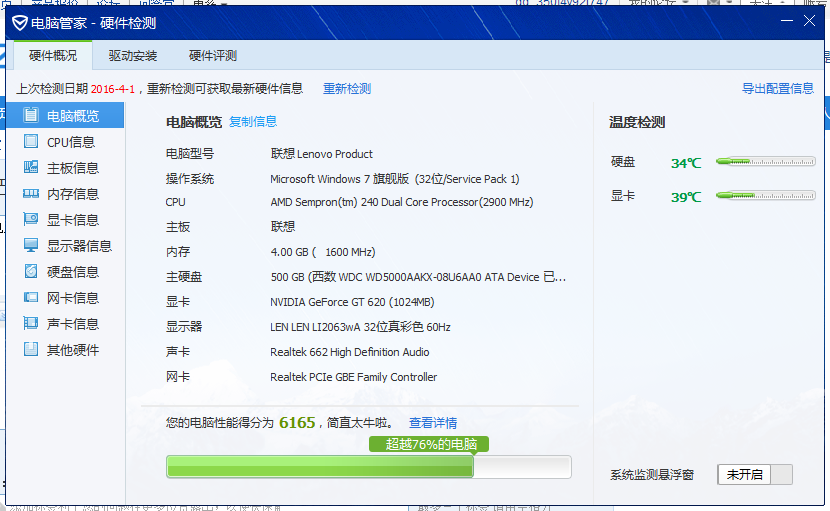
Task: Open 查看详情 performance details link
Action: 433,423
